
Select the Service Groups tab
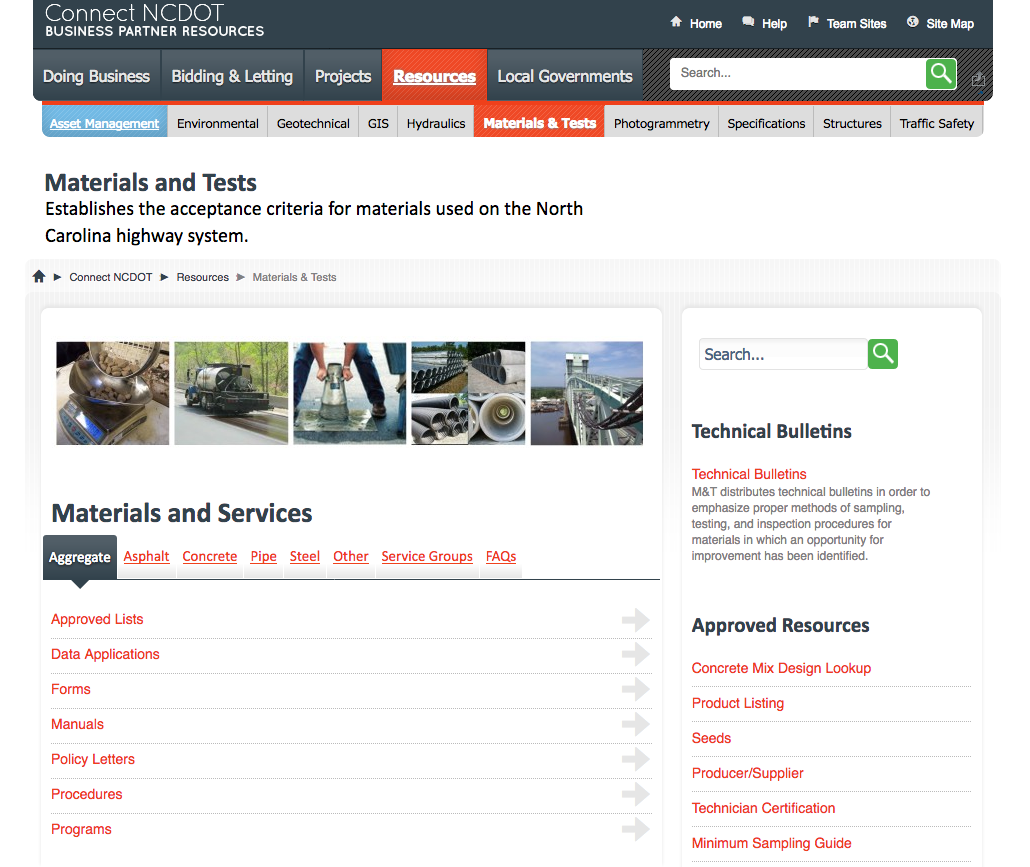pos(427,557)
